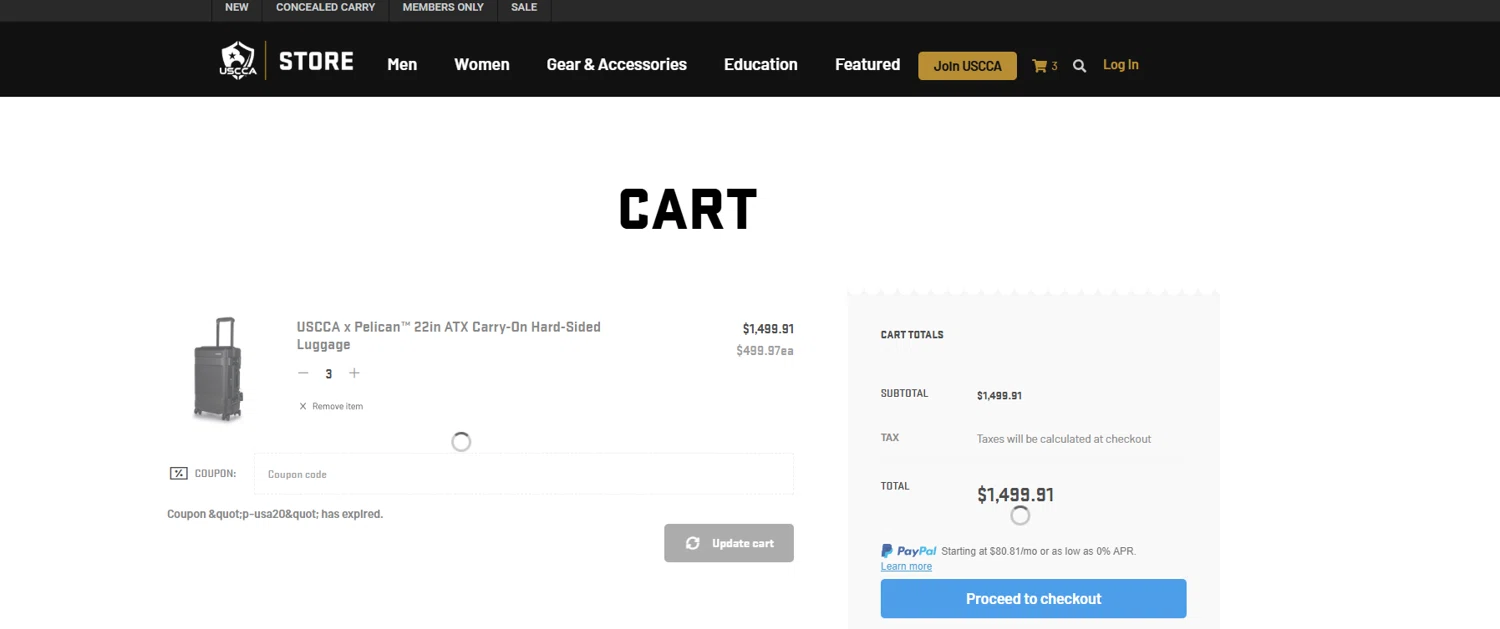
Task: Open the Members Only top link
Action: pyautogui.click(x=443, y=8)
